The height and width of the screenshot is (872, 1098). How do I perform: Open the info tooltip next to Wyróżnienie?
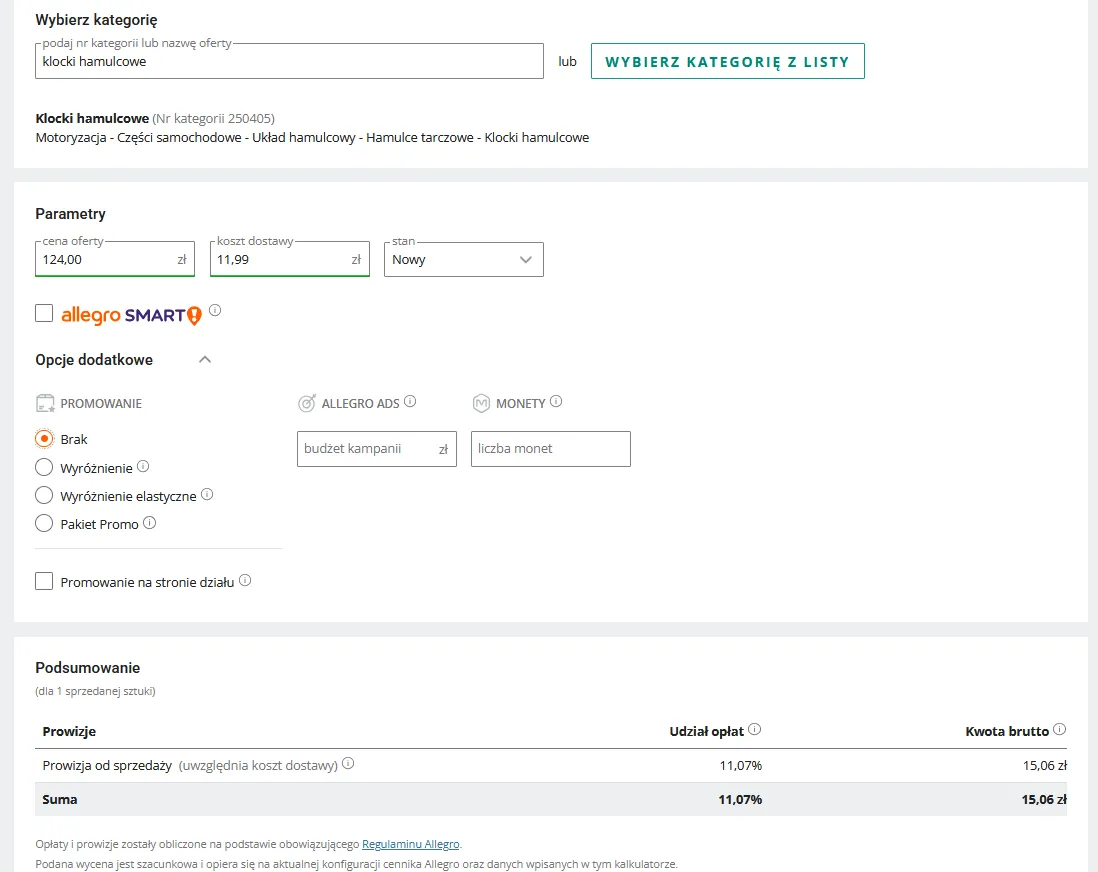tap(143, 465)
